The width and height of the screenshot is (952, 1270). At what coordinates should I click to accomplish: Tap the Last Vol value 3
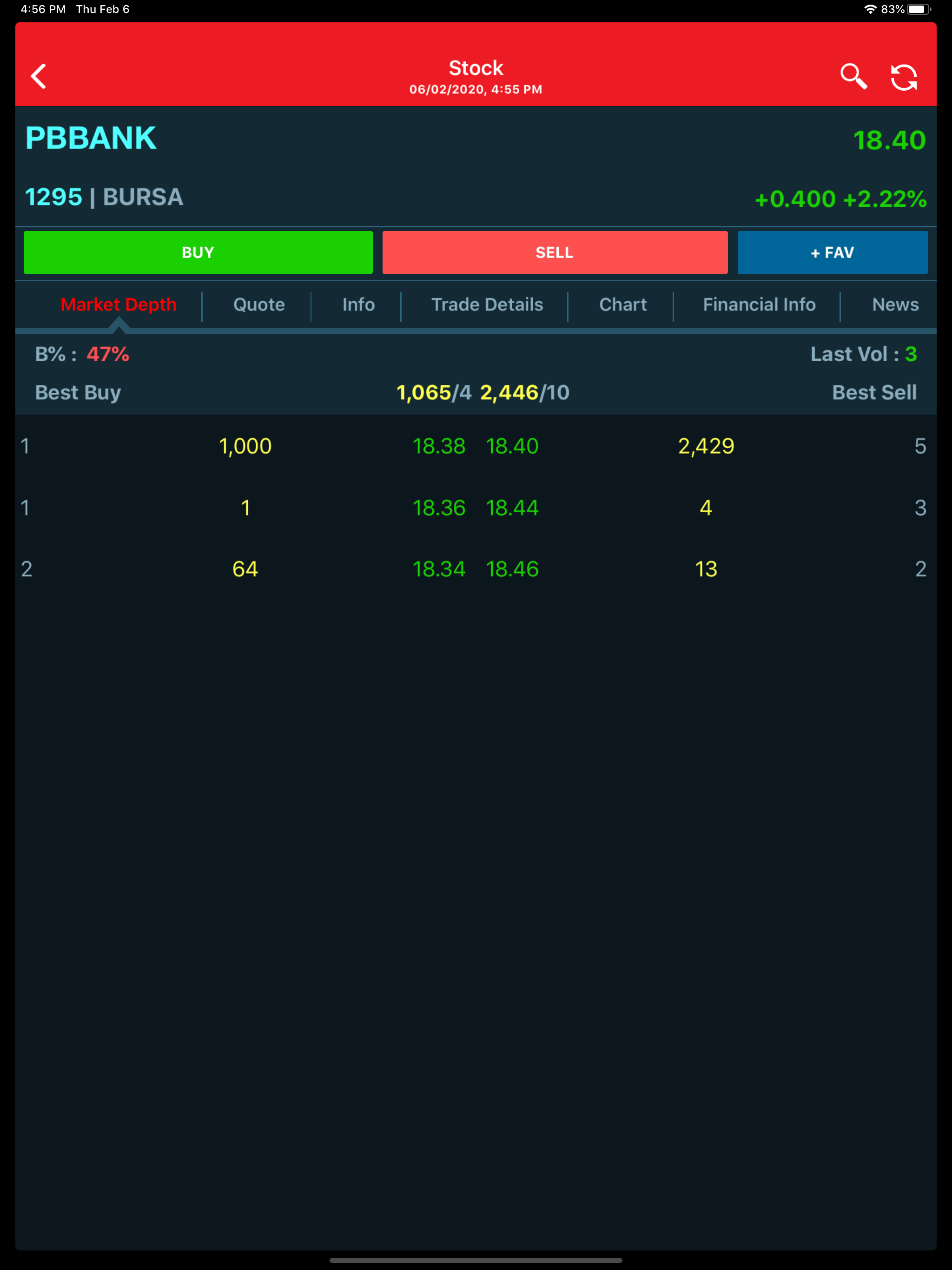[x=911, y=354]
